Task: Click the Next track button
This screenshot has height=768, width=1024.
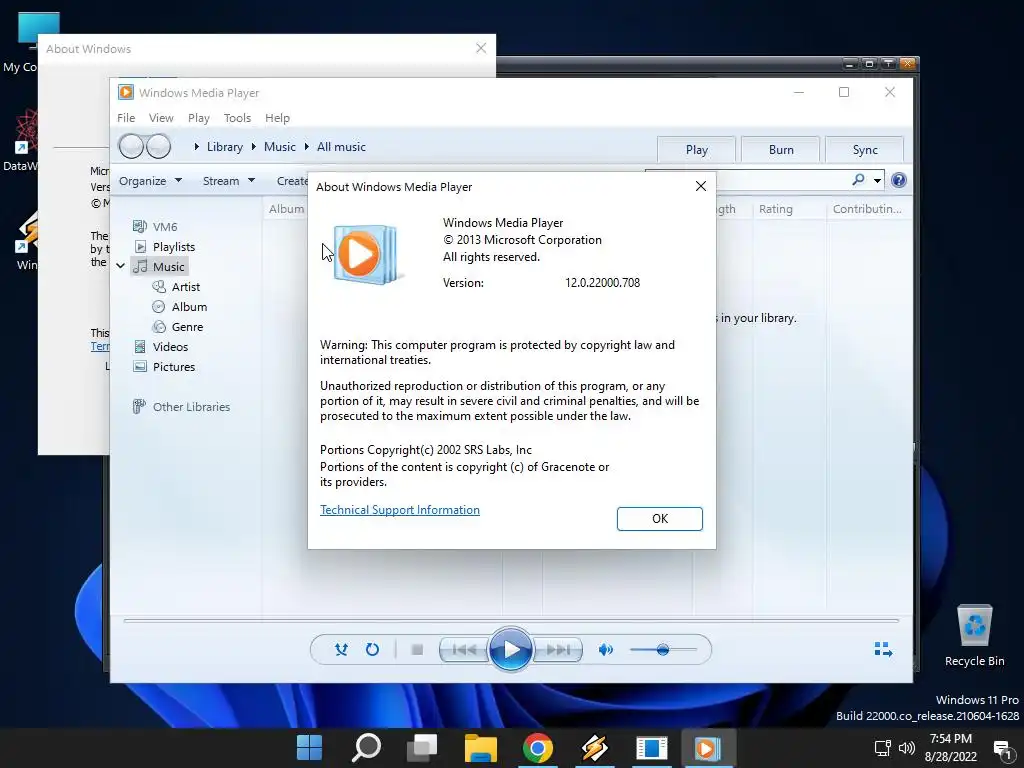Action: pos(557,650)
